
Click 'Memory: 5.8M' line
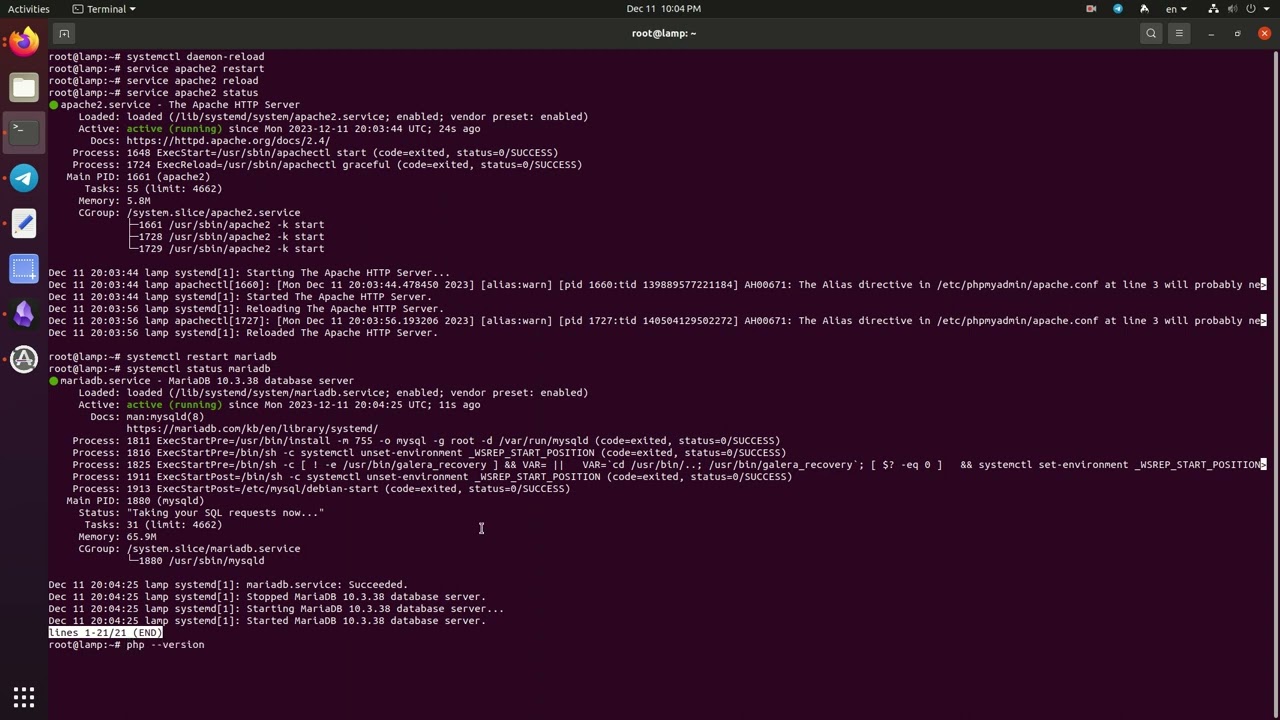tap(114, 201)
